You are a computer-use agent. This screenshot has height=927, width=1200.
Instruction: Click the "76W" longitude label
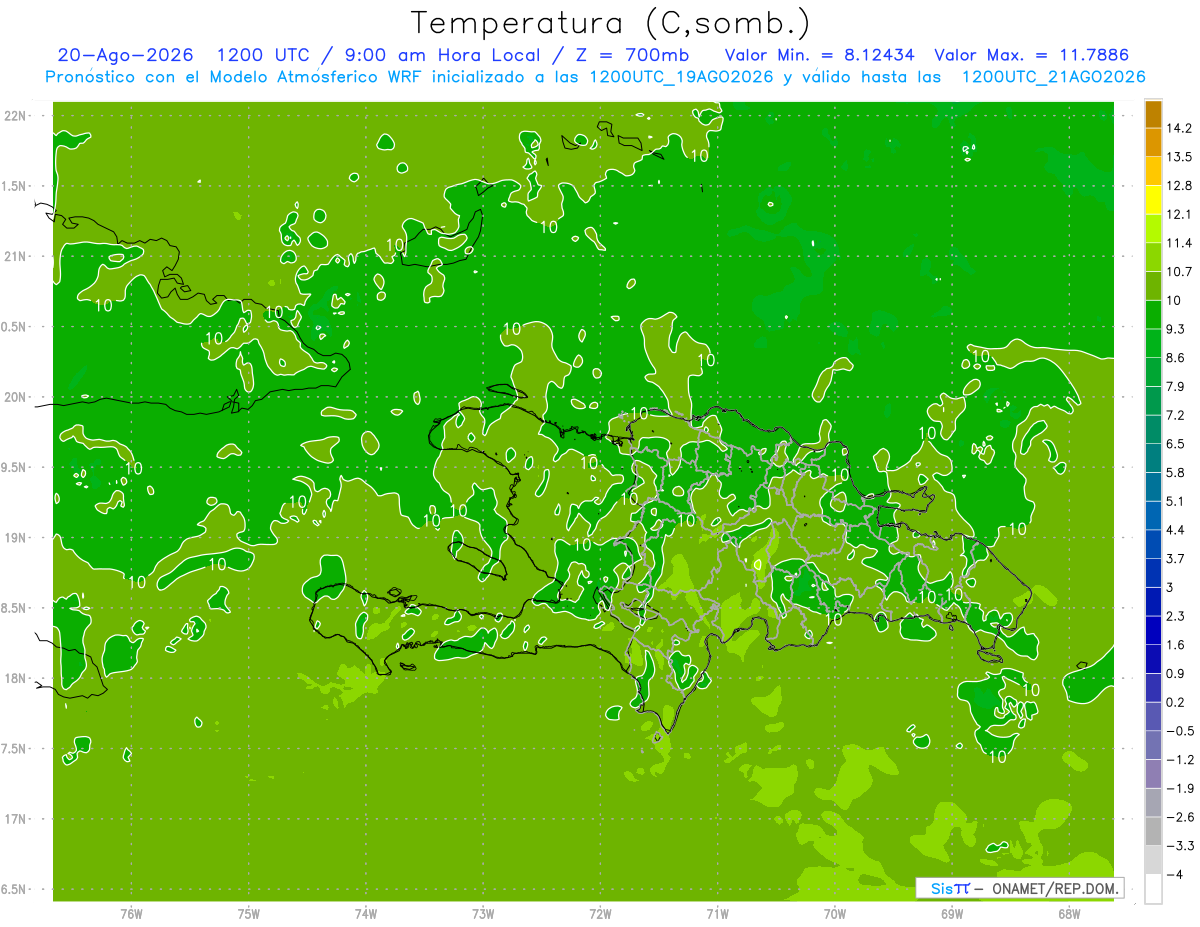point(131,914)
